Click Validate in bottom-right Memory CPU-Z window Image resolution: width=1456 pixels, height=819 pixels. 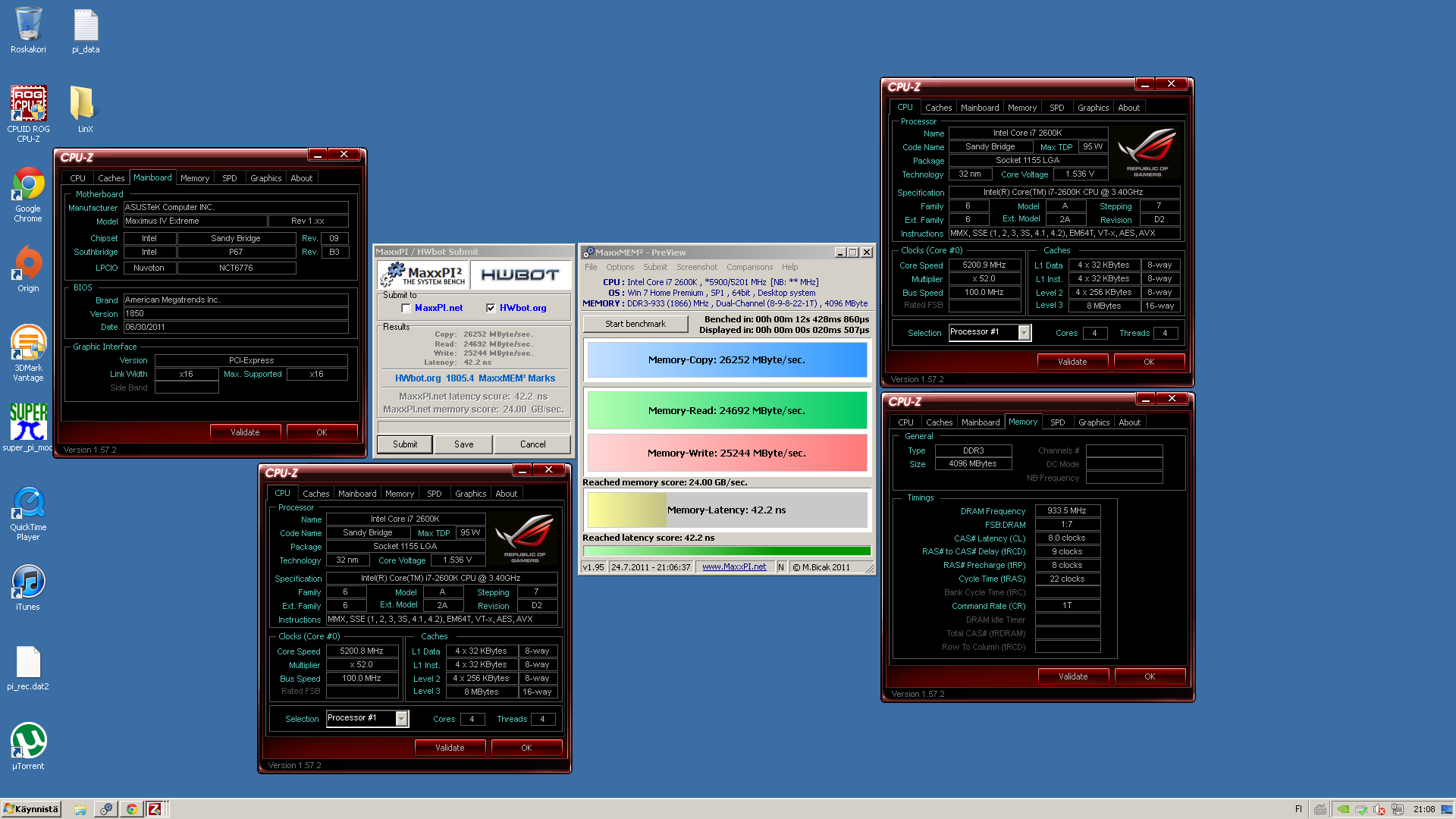tap(1073, 676)
